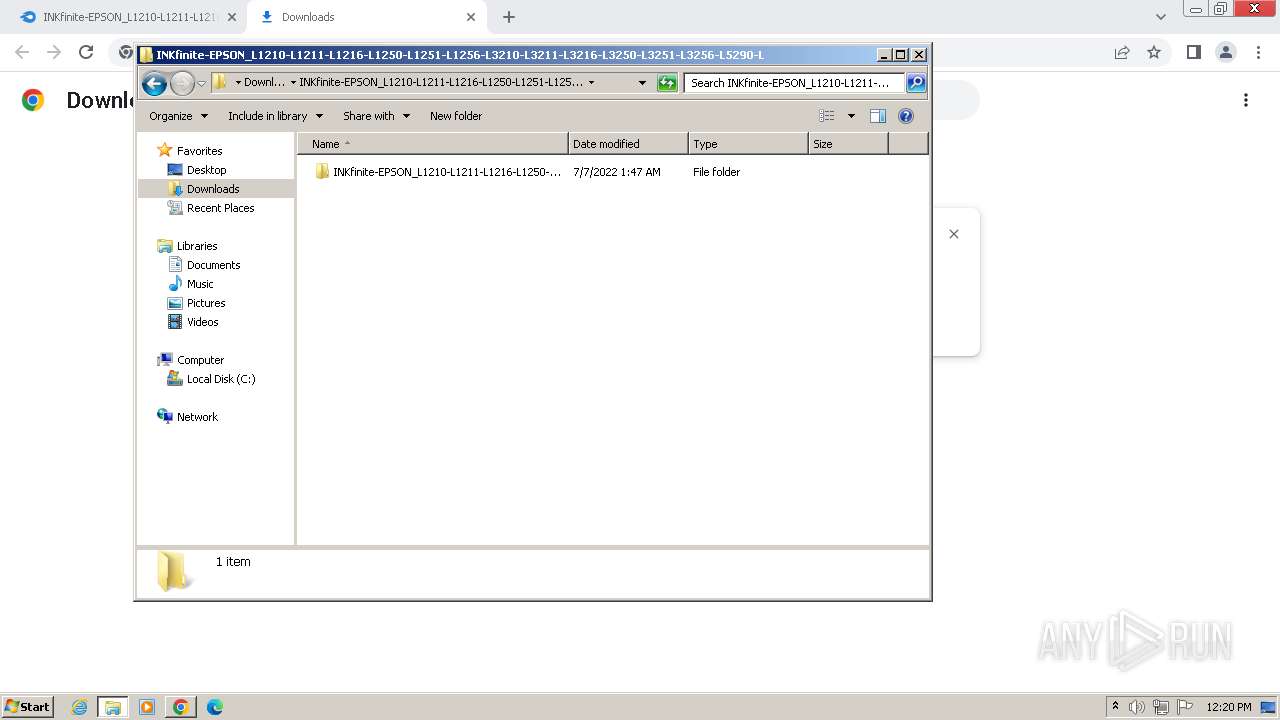Toggle the preview pane
This screenshot has height=720, width=1280.
pyautogui.click(x=878, y=116)
